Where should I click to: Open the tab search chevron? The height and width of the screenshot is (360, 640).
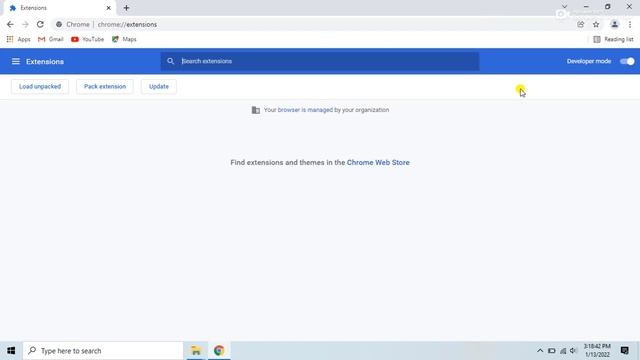point(564,7)
